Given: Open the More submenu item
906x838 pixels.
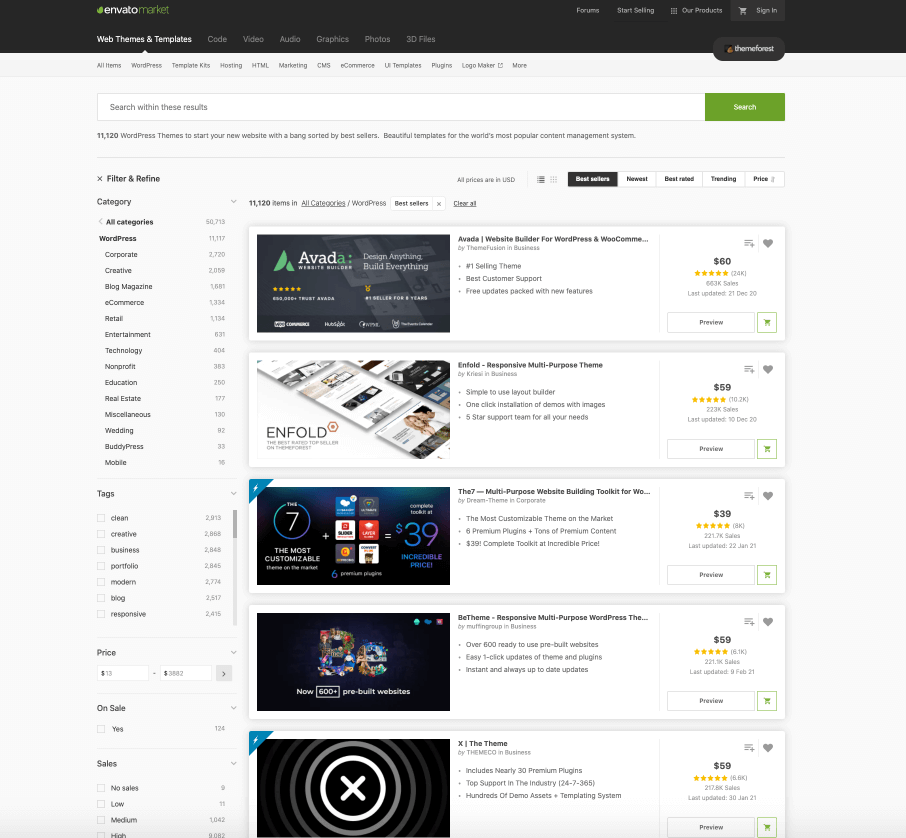Looking at the screenshot, I should [x=519, y=65].
